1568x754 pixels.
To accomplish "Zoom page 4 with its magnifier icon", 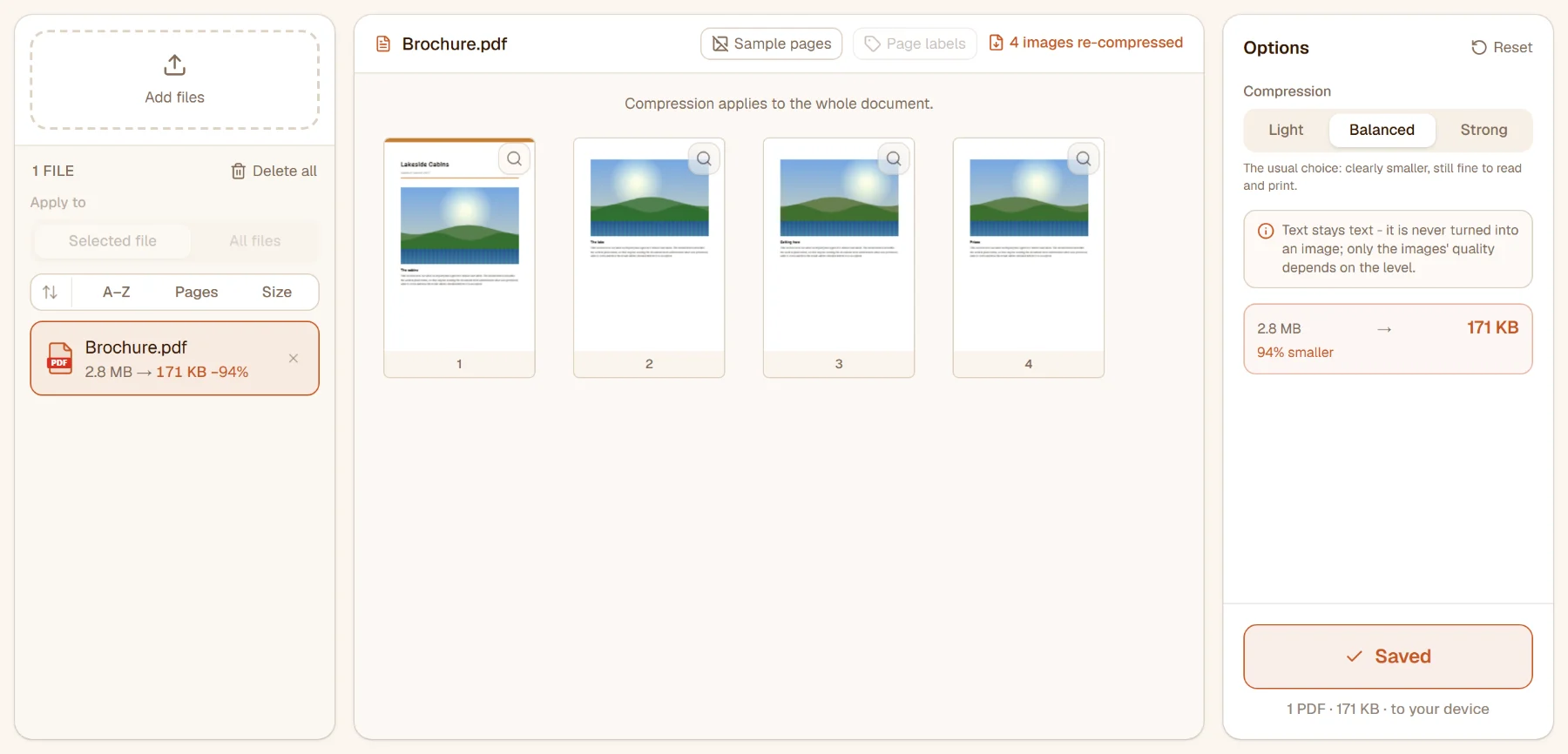I will click(x=1084, y=158).
